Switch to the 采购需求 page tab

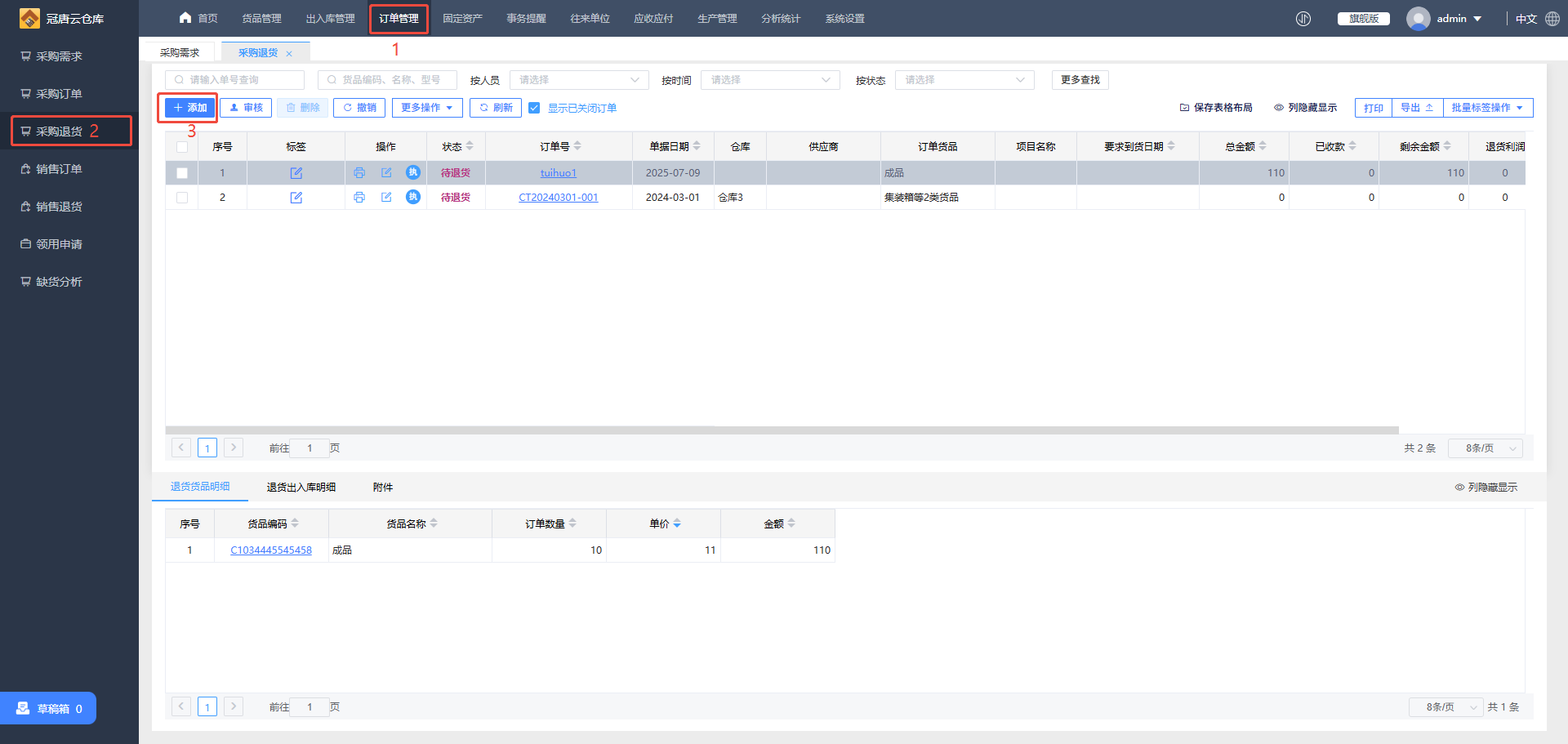click(x=180, y=52)
